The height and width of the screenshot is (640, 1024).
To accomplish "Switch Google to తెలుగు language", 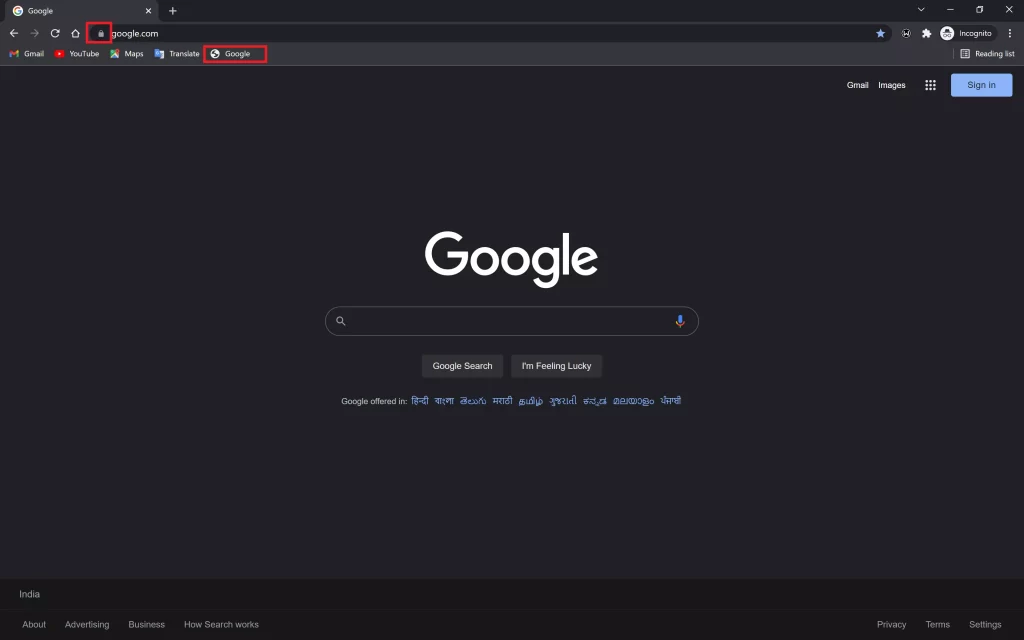I will tap(473, 400).
